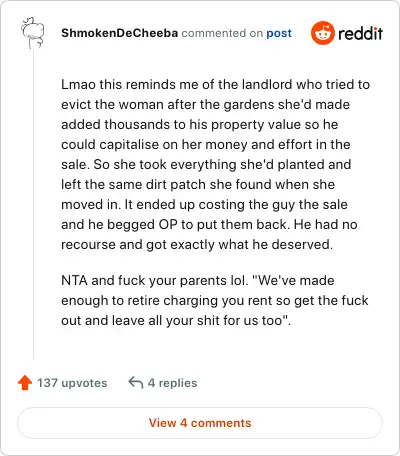Click the line 'could capitalise on her money'
The width and height of the screenshot is (400, 456).
(x=206, y=144)
